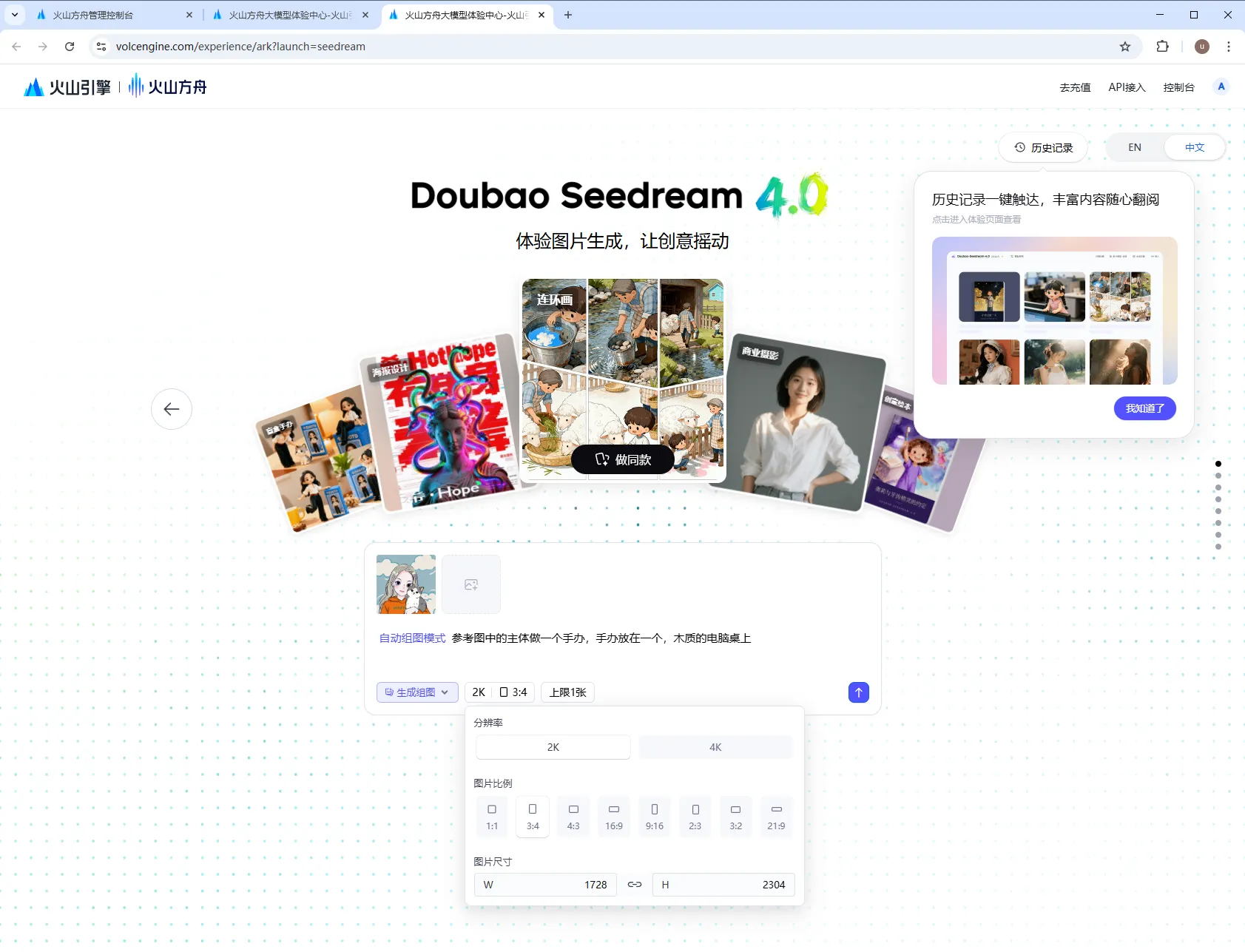Screen dimensions: 1245x952
Task: Click the history preview image in tooltip
Action: [x=1055, y=311]
